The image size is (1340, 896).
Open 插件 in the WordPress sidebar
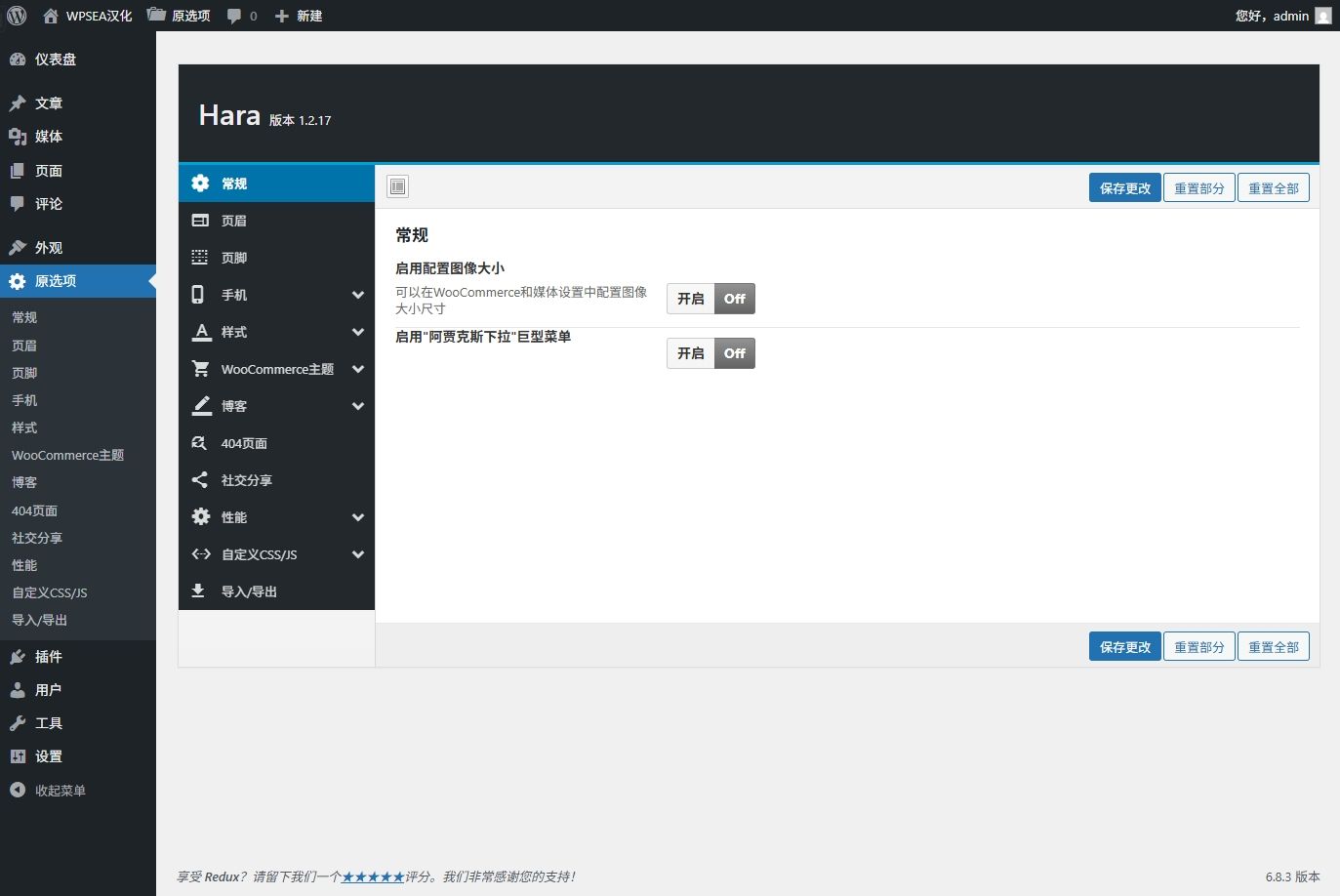48,657
